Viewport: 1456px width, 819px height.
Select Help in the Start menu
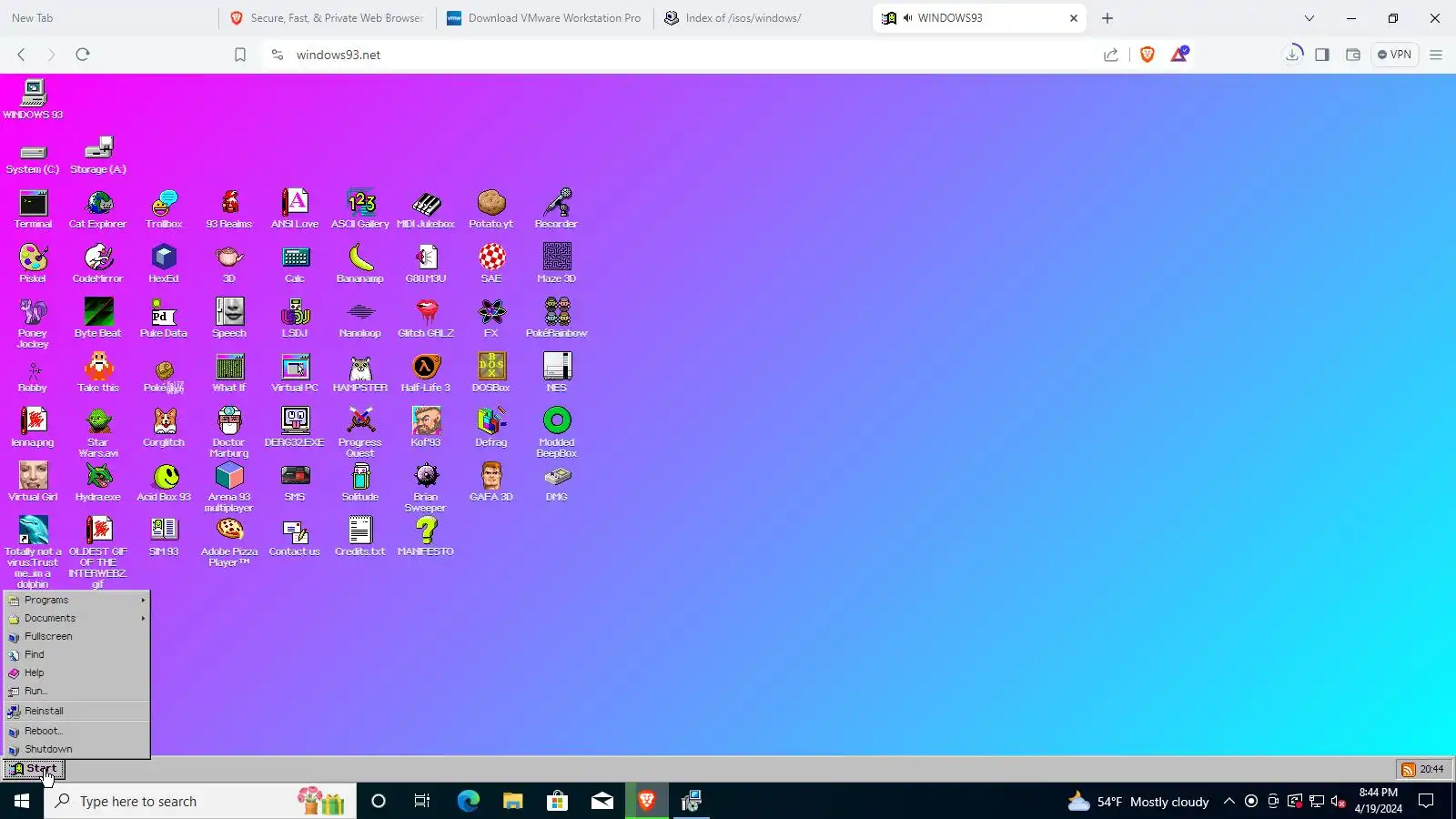(x=77, y=673)
